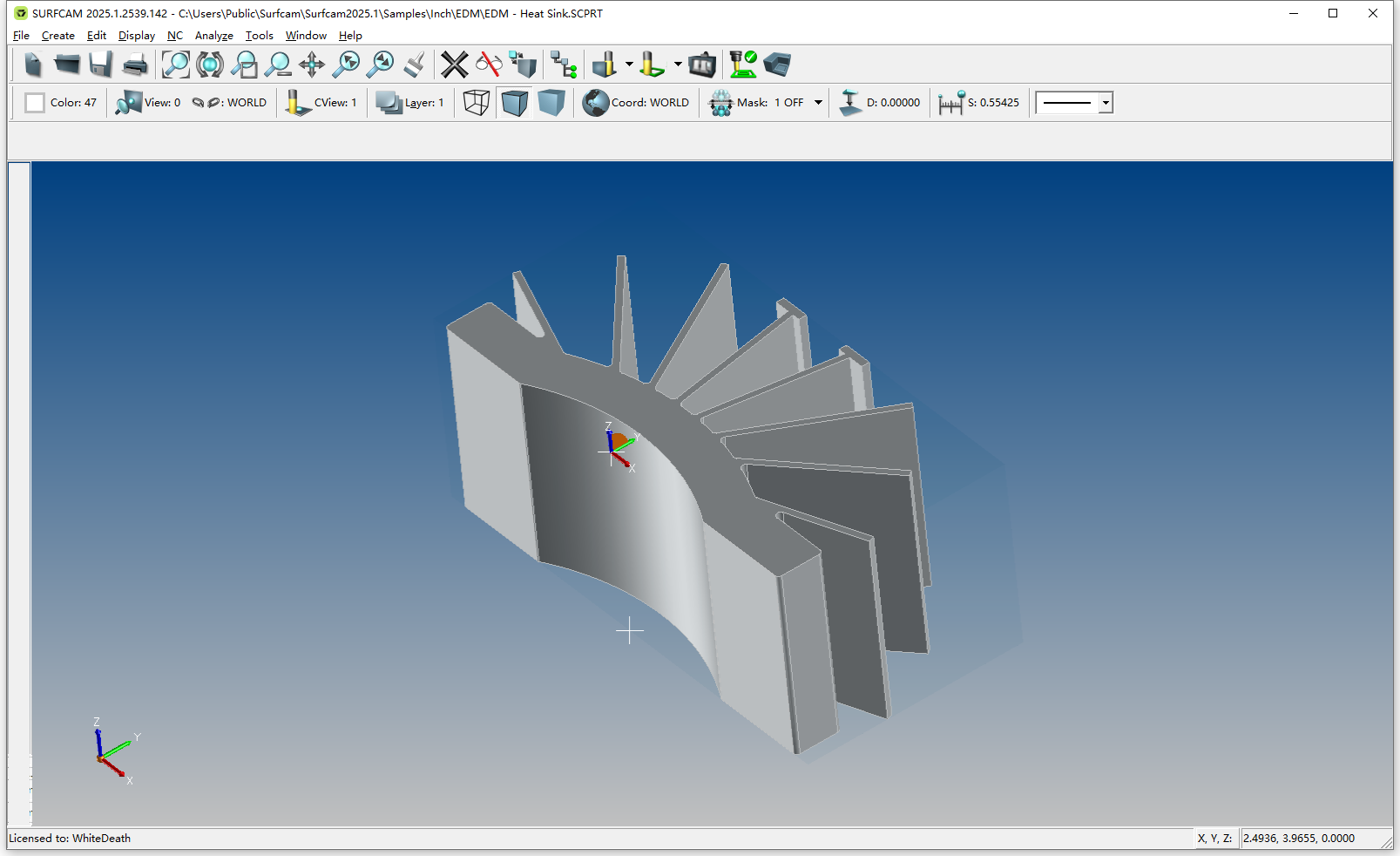Open the NC menu

tap(175, 36)
